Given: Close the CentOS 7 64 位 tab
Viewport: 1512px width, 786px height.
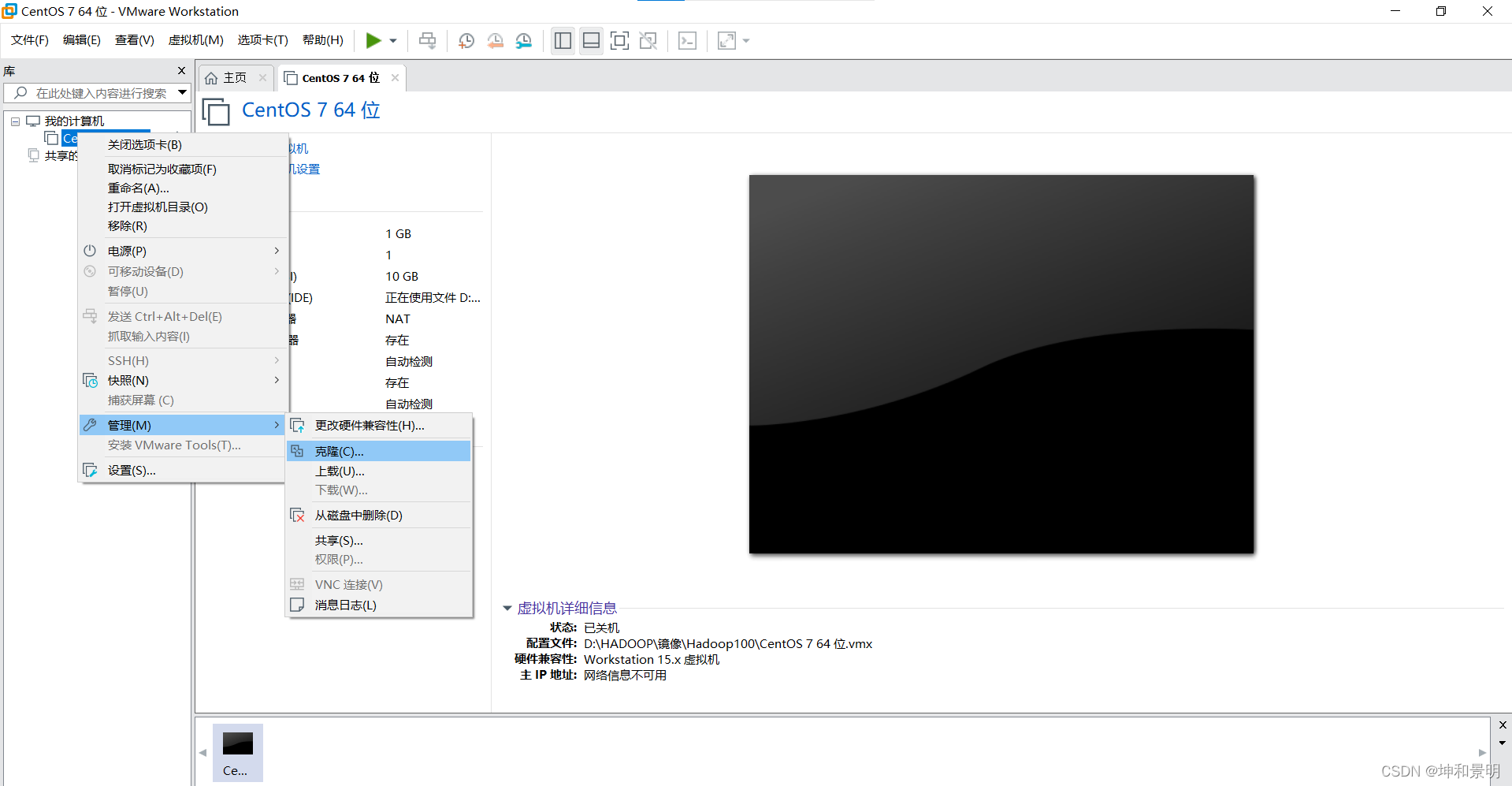Looking at the screenshot, I should (395, 77).
